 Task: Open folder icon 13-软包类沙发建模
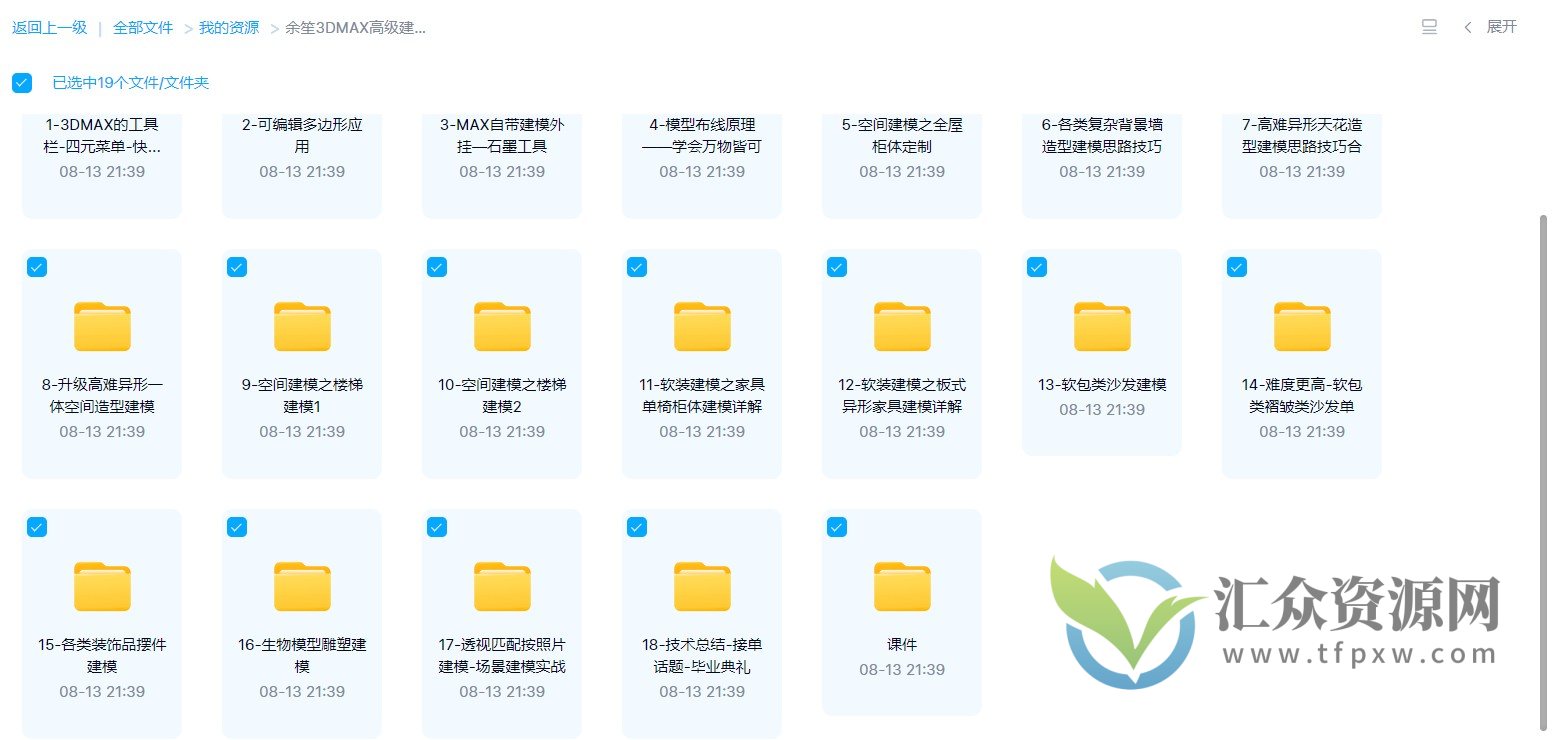(x=1102, y=326)
